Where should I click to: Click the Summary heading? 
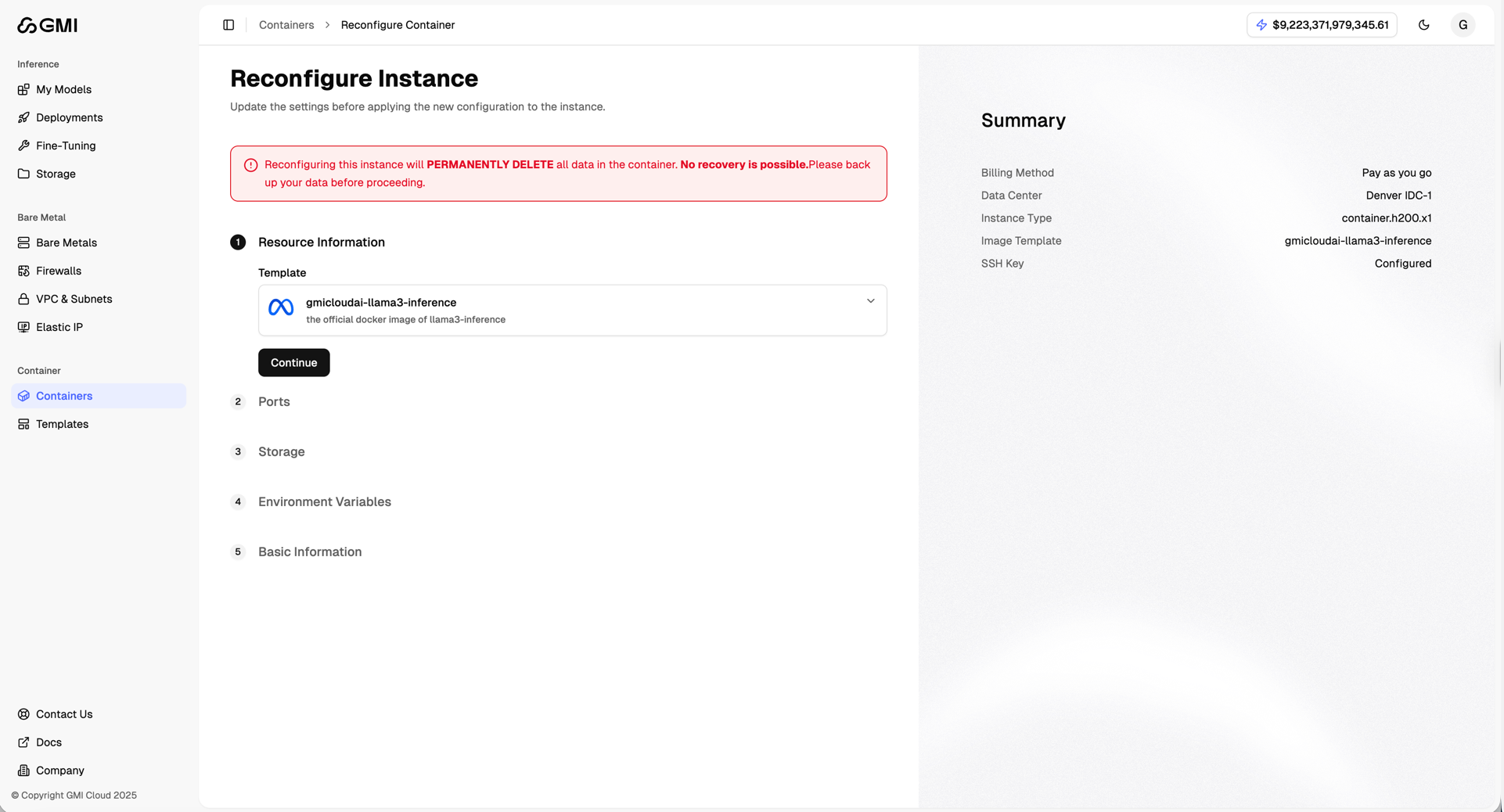1023,120
